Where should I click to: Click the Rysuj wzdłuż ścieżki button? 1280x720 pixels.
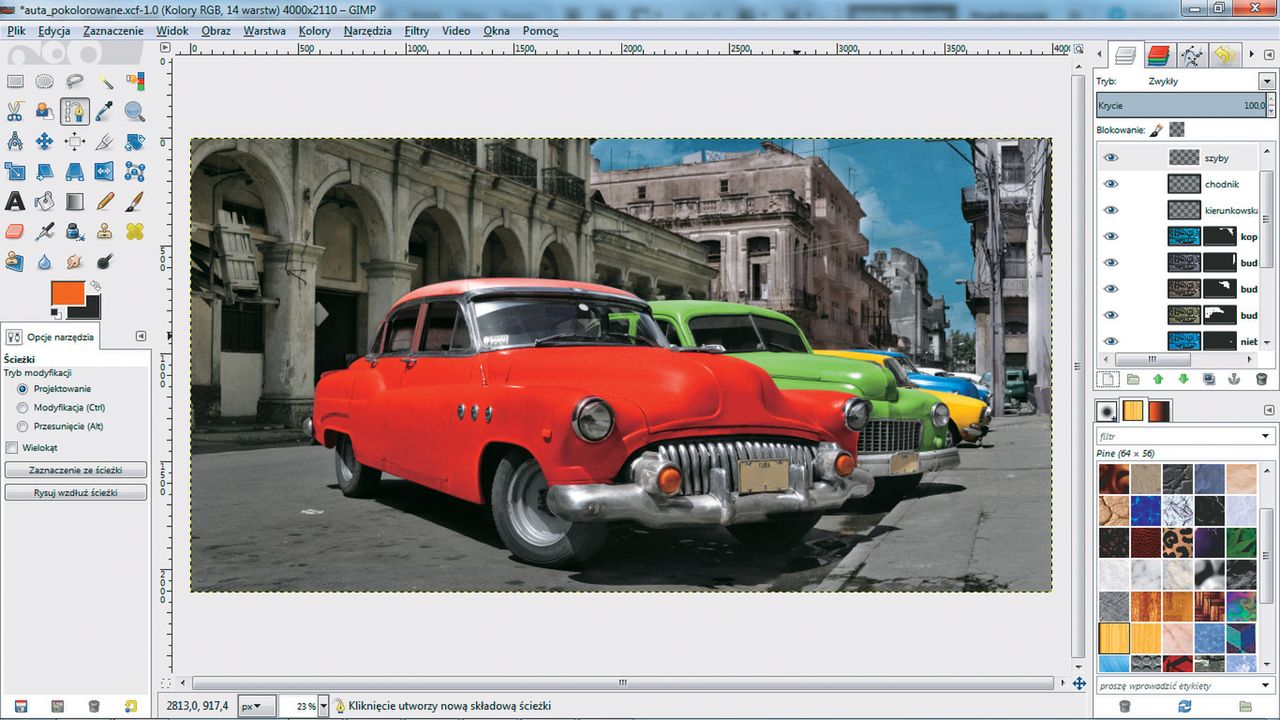click(x=76, y=492)
